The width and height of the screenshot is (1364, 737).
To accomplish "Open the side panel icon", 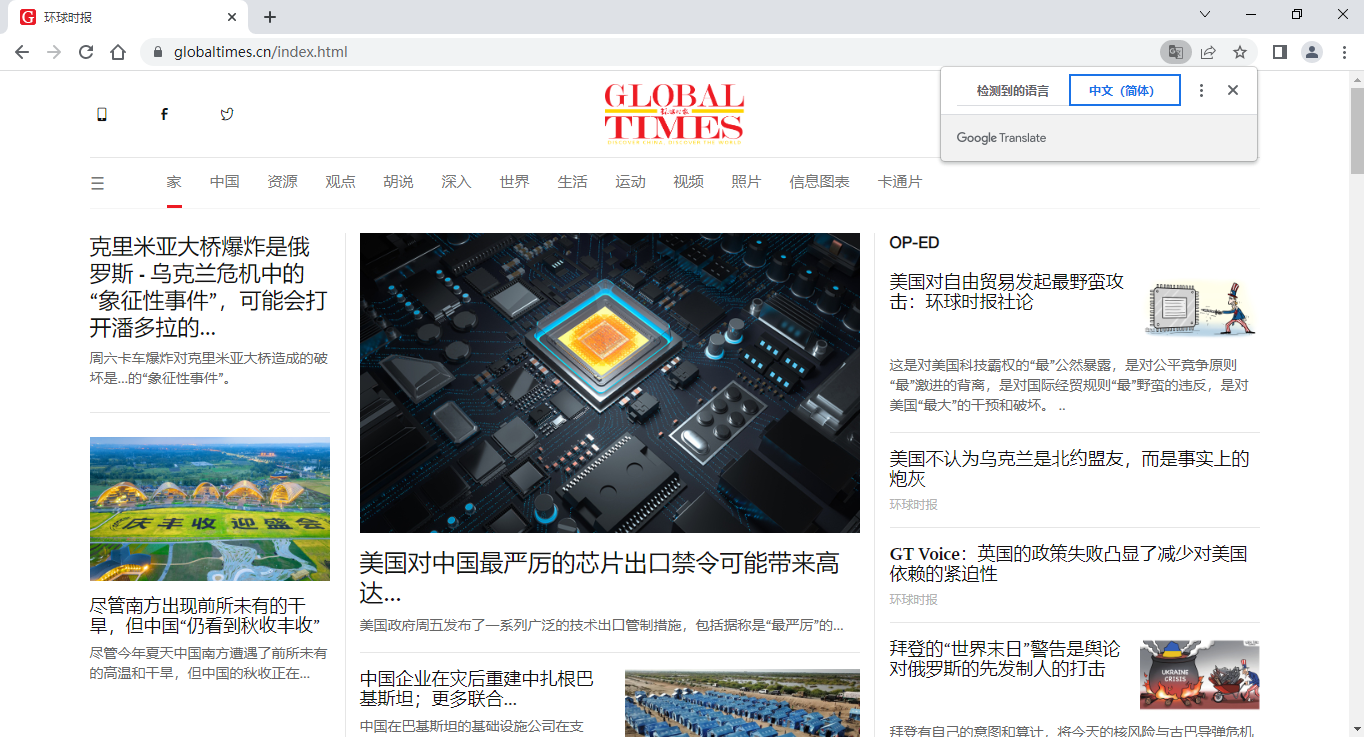I will pyautogui.click(x=1280, y=52).
